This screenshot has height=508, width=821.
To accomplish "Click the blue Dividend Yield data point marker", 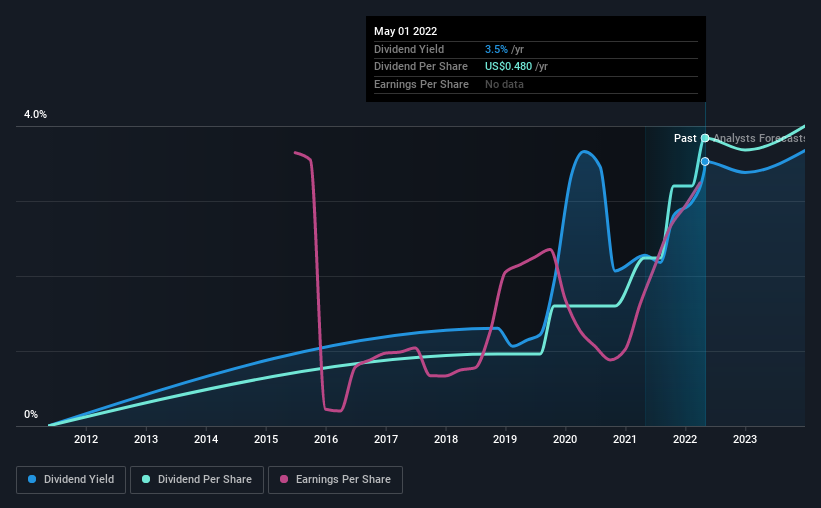I will coord(705,161).
